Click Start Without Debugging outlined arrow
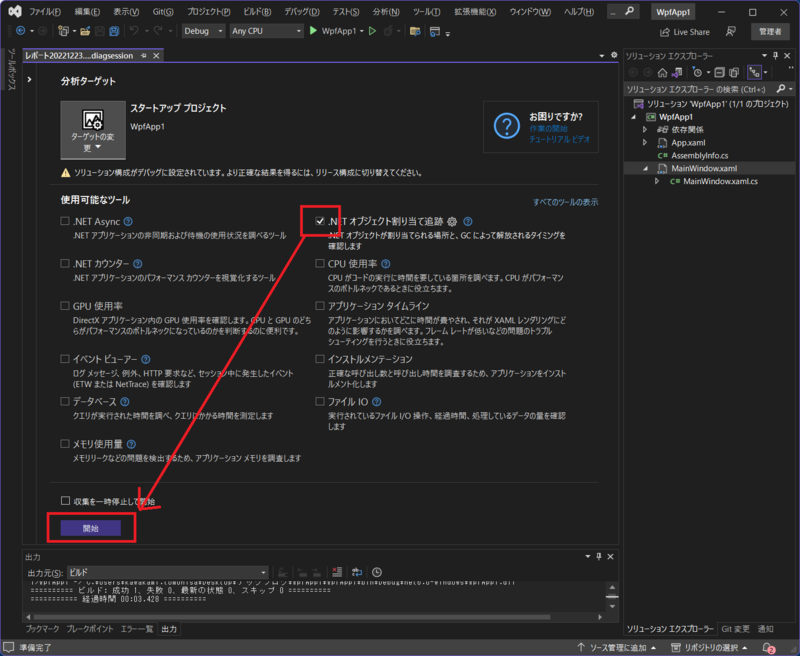The height and width of the screenshot is (656, 800). (372, 31)
